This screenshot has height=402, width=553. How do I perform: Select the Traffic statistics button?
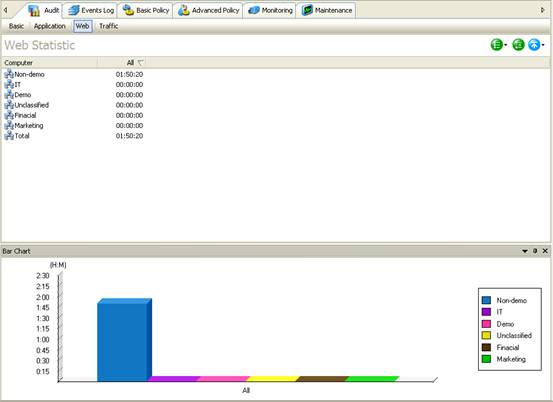[x=108, y=26]
